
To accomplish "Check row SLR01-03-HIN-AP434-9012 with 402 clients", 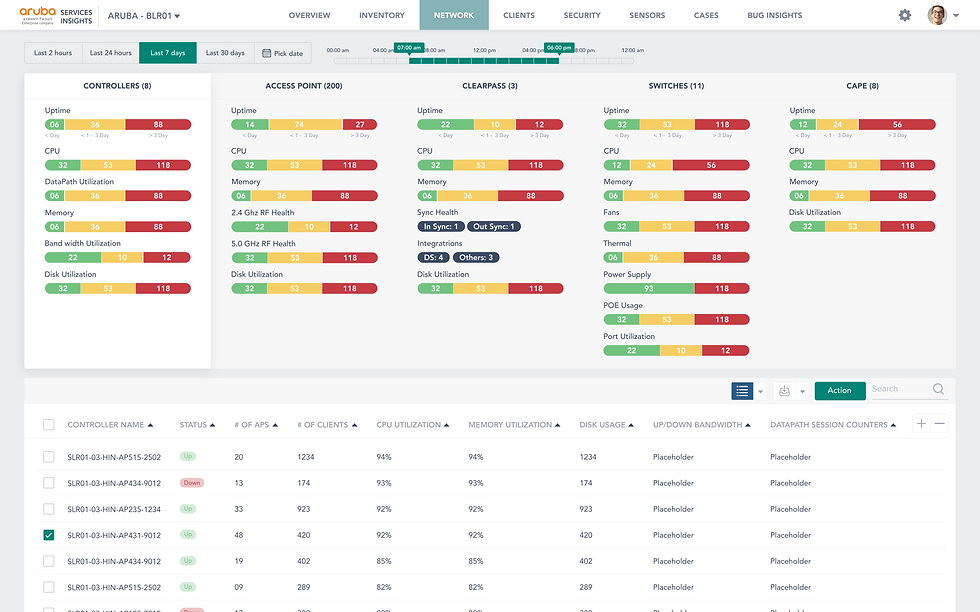I will point(49,561).
